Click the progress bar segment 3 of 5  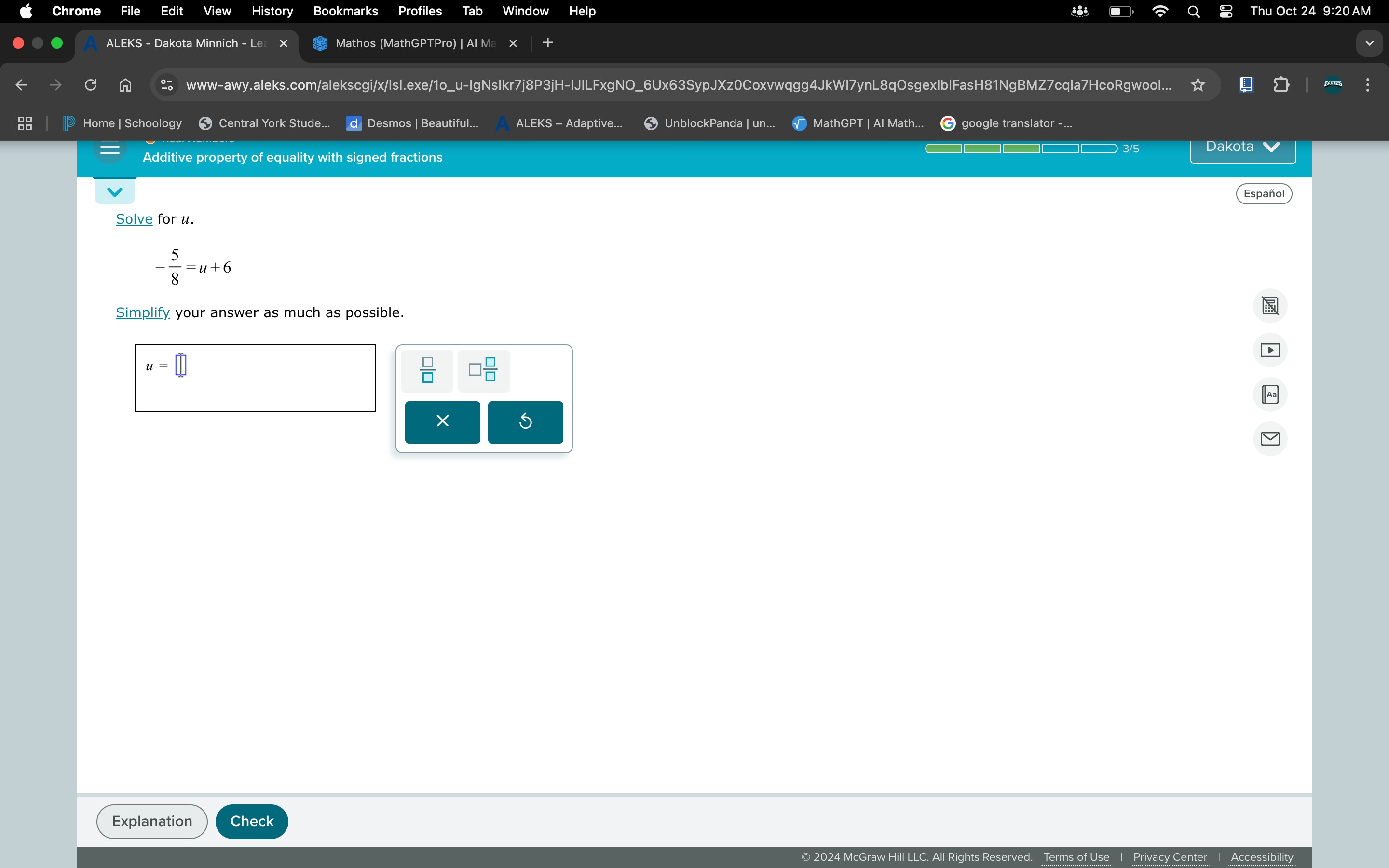click(1021, 148)
